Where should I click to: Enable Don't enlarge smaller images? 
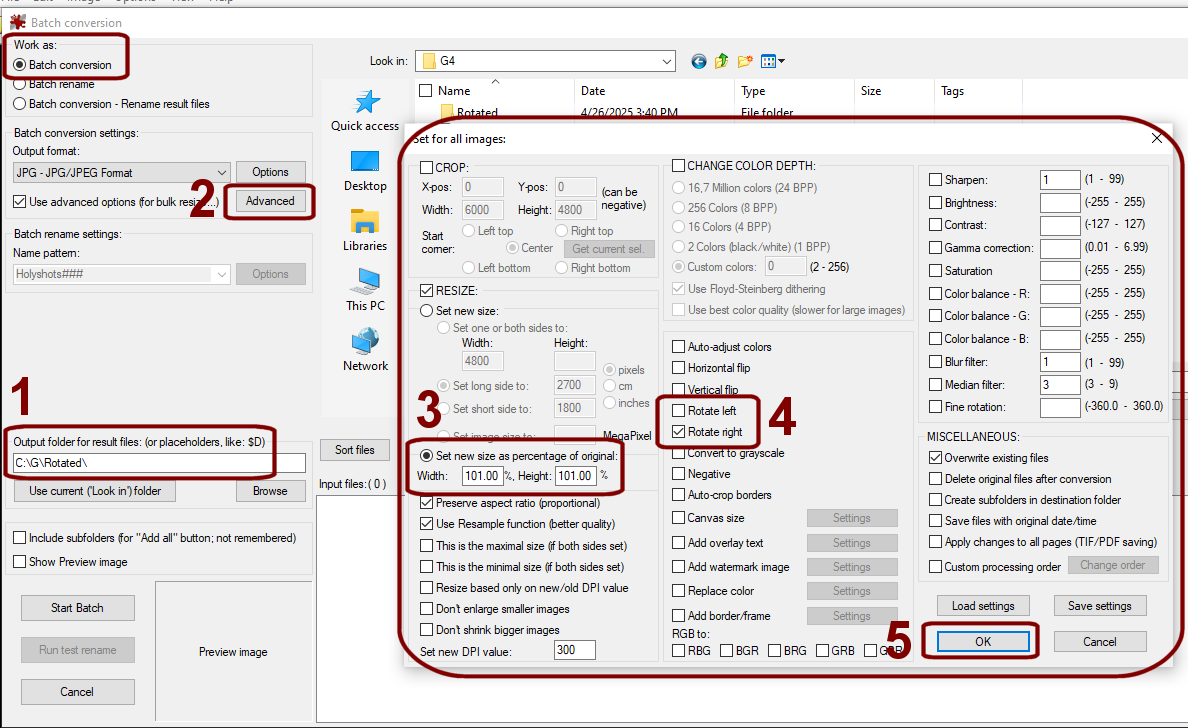427,608
